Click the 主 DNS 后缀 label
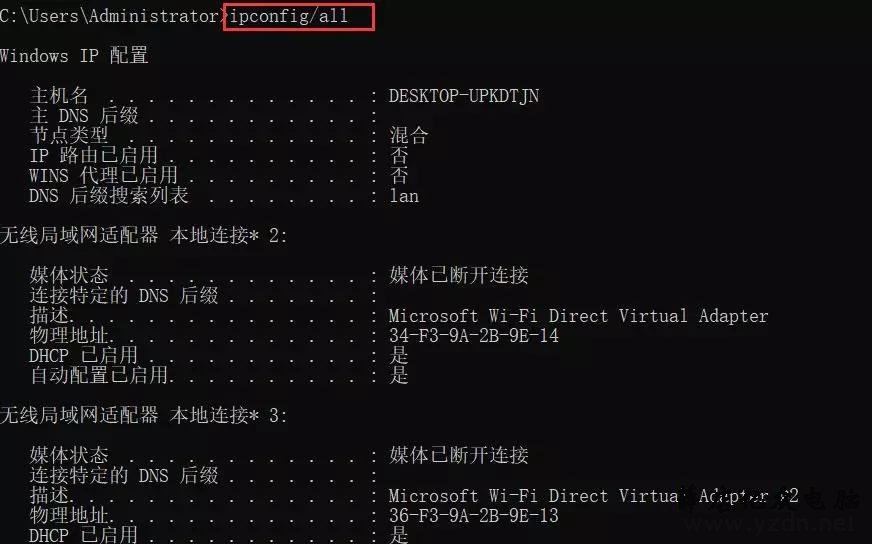The width and height of the screenshot is (872, 544). coord(84,116)
